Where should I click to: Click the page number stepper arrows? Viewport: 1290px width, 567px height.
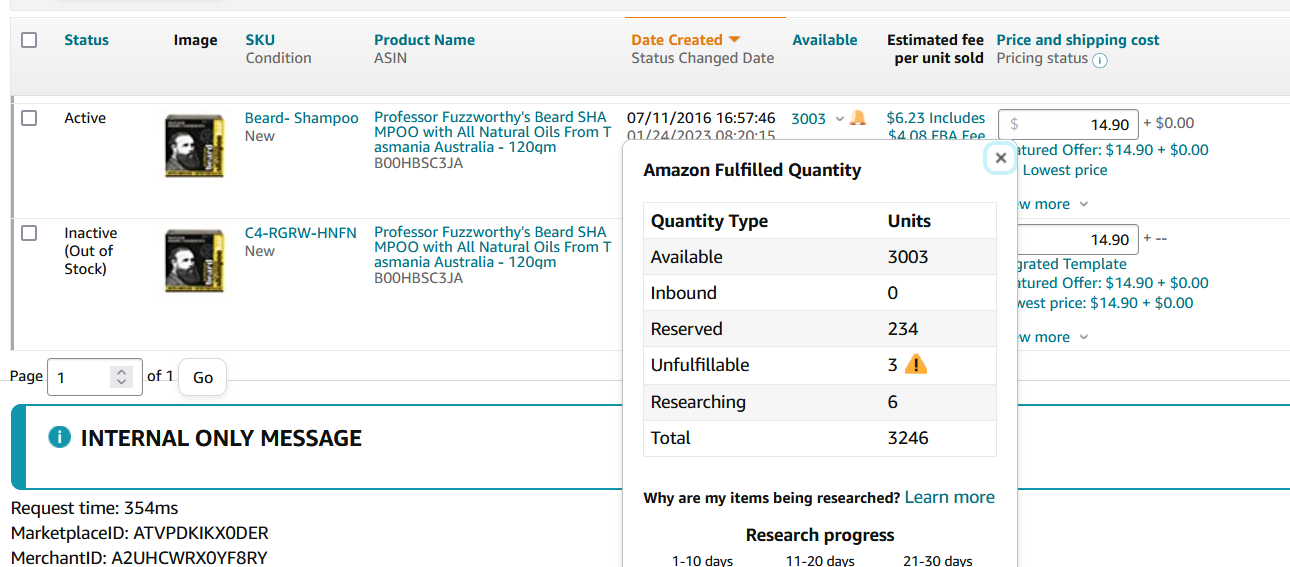tap(122, 377)
